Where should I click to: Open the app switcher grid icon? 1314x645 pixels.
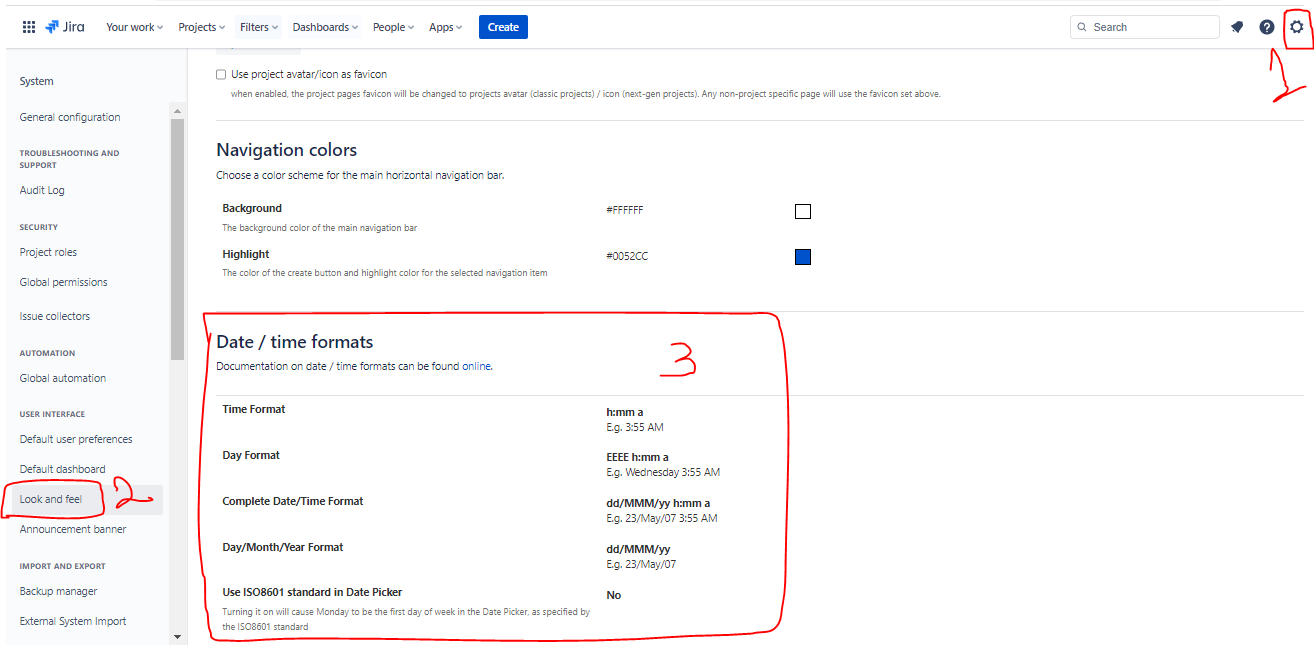[x=28, y=26]
